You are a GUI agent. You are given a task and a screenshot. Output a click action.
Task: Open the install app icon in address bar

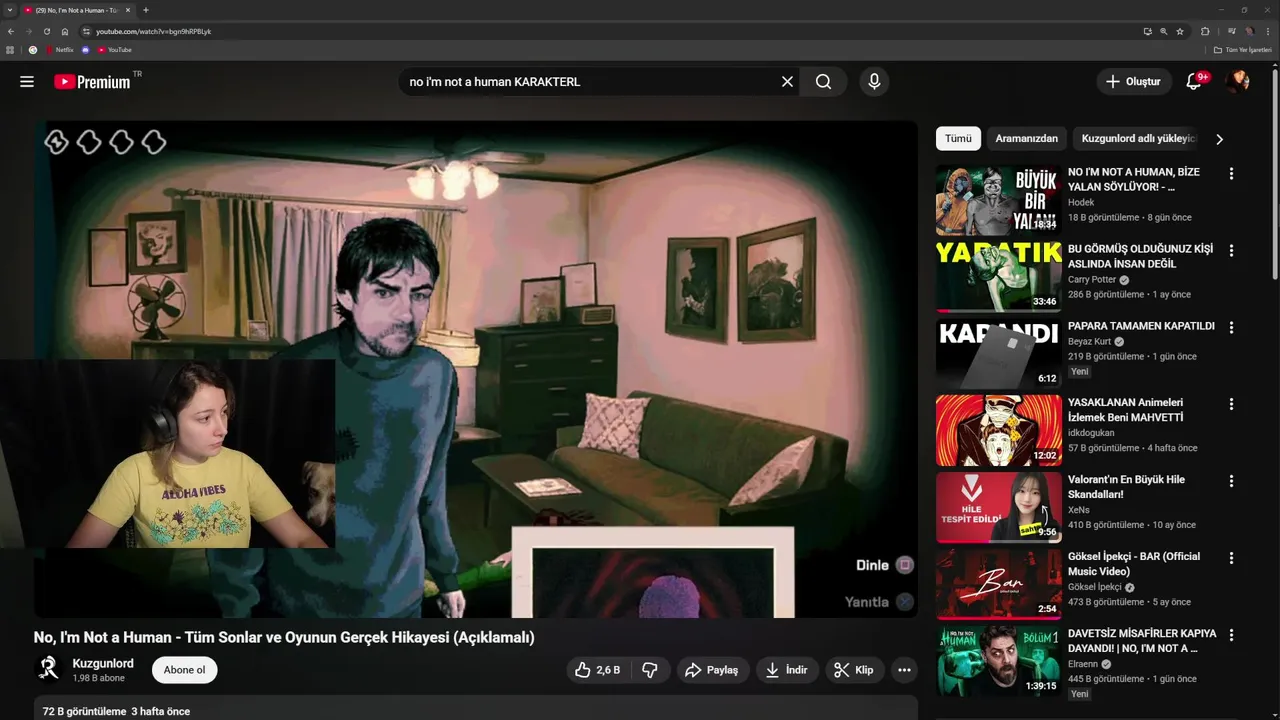[x=1147, y=31]
